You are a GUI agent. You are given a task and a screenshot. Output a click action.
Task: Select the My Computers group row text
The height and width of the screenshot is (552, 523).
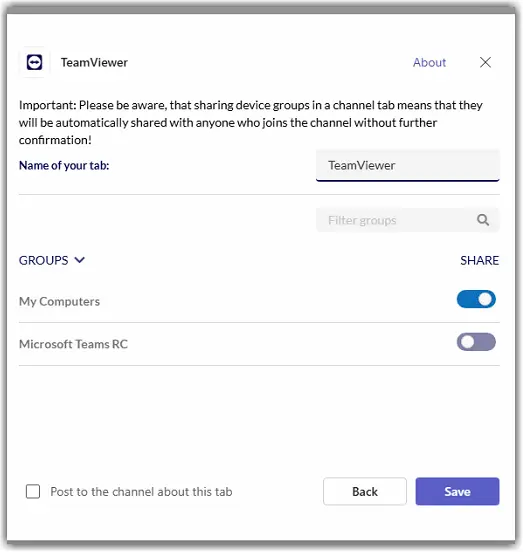[x=59, y=301]
